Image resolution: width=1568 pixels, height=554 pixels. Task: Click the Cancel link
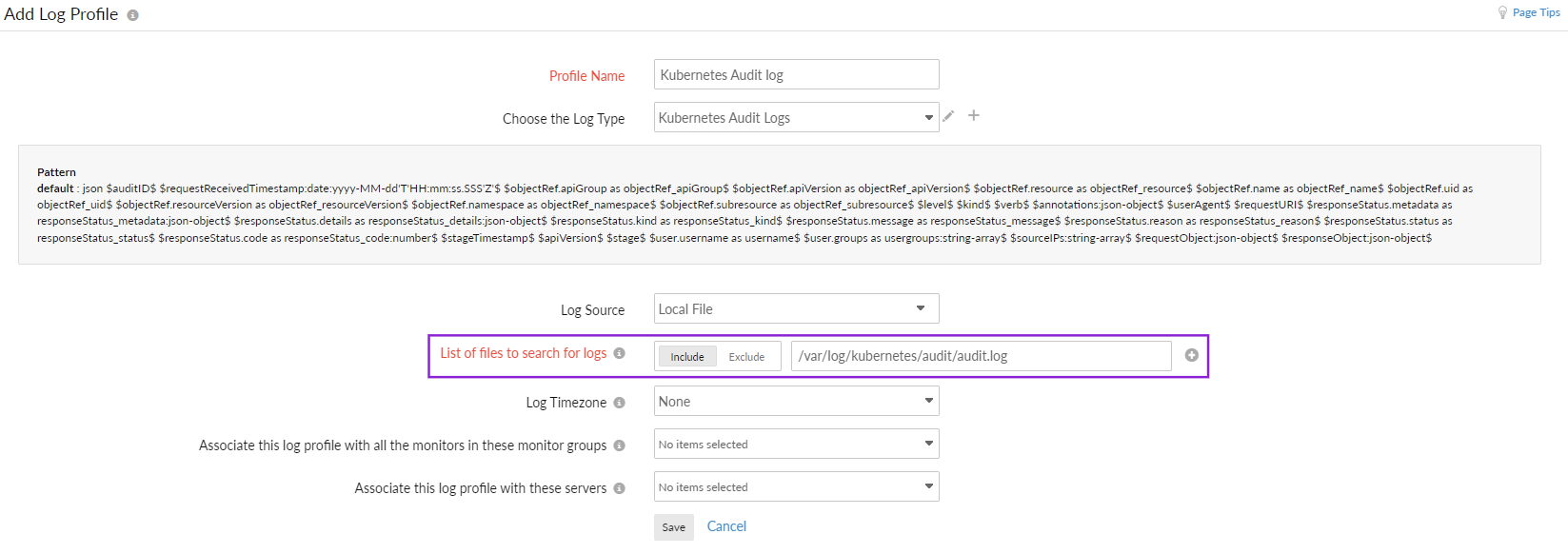click(x=726, y=526)
